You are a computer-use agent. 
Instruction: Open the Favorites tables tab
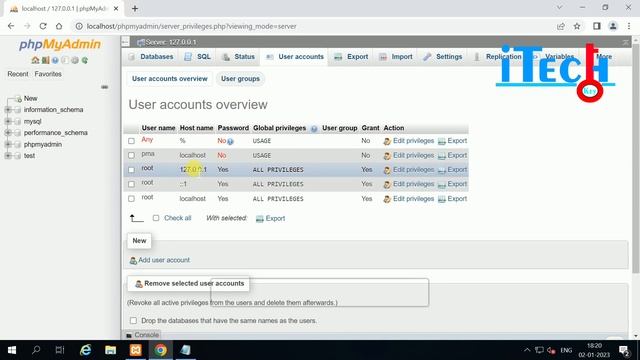tap(48, 74)
